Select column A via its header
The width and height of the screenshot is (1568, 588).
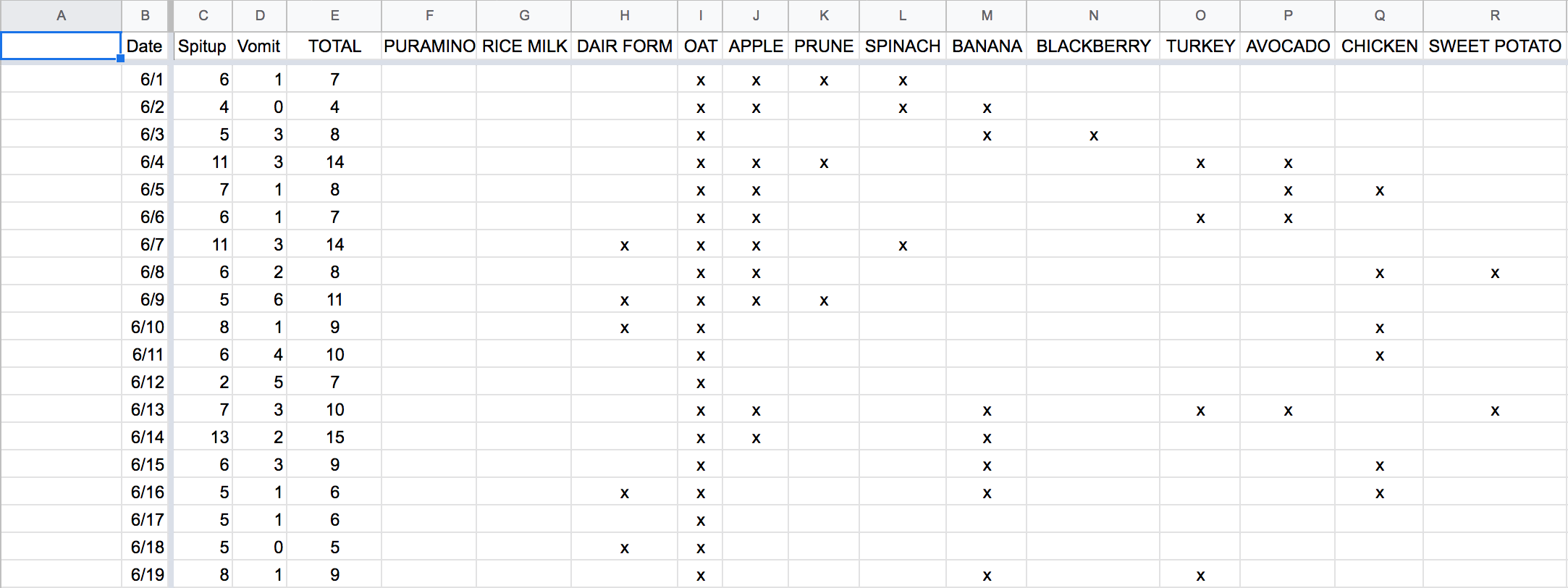coord(61,15)
